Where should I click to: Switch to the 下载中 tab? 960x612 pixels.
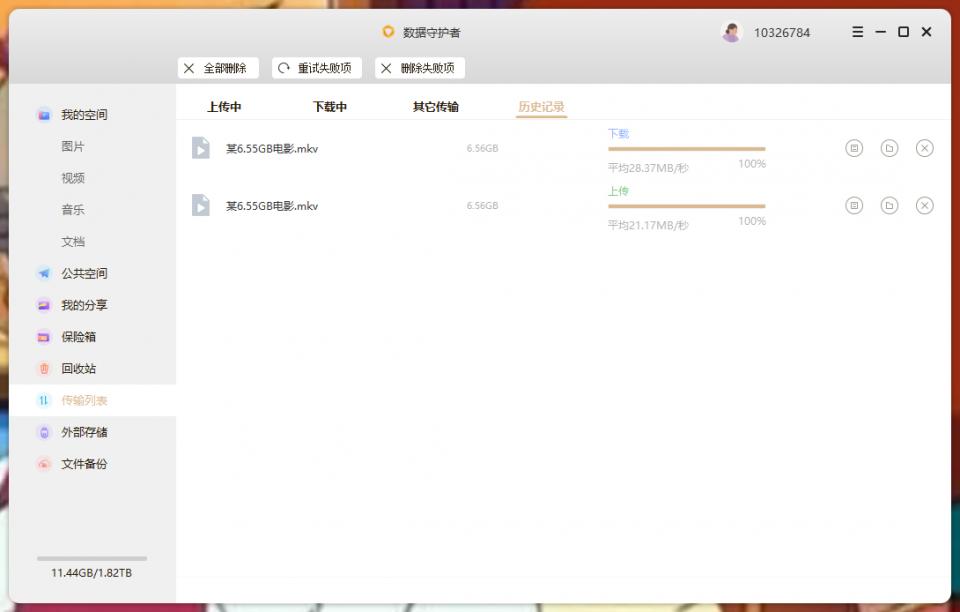[330, 105]
